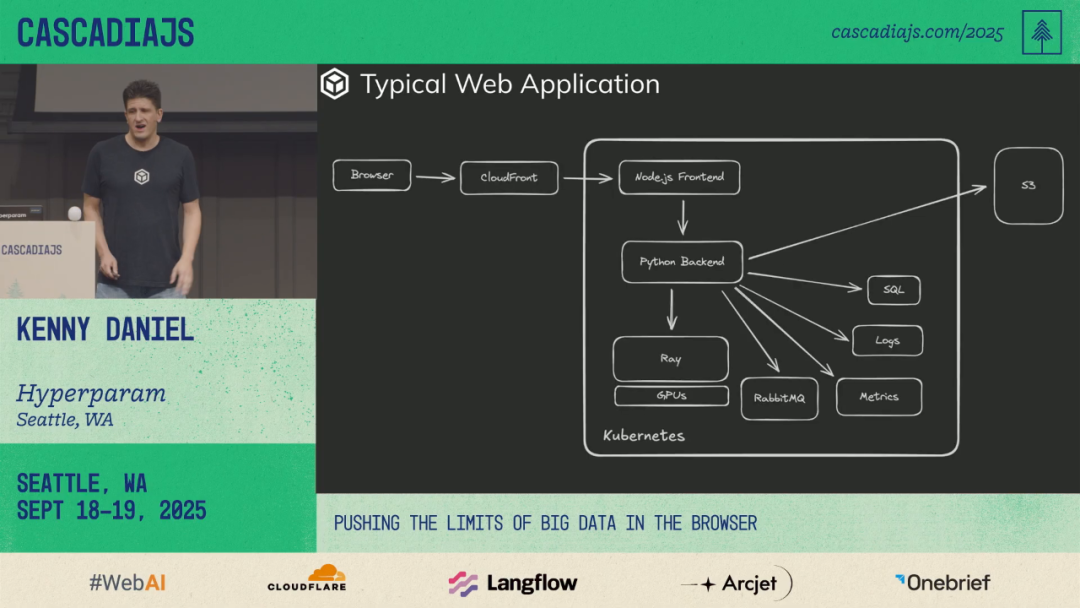Image resolution: width=1080 pixels, height=608 pixels.
Task: Open the cascadiajs.com/2025 link
Action: [917, 32]
